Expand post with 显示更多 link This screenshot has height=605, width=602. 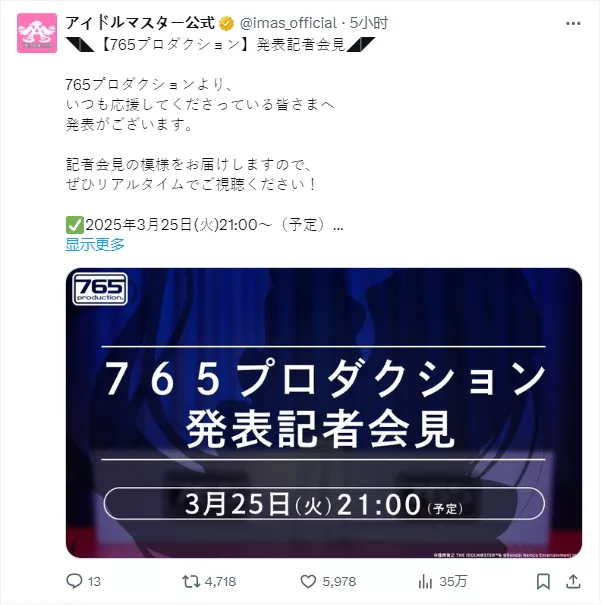(x=95, y=244)
